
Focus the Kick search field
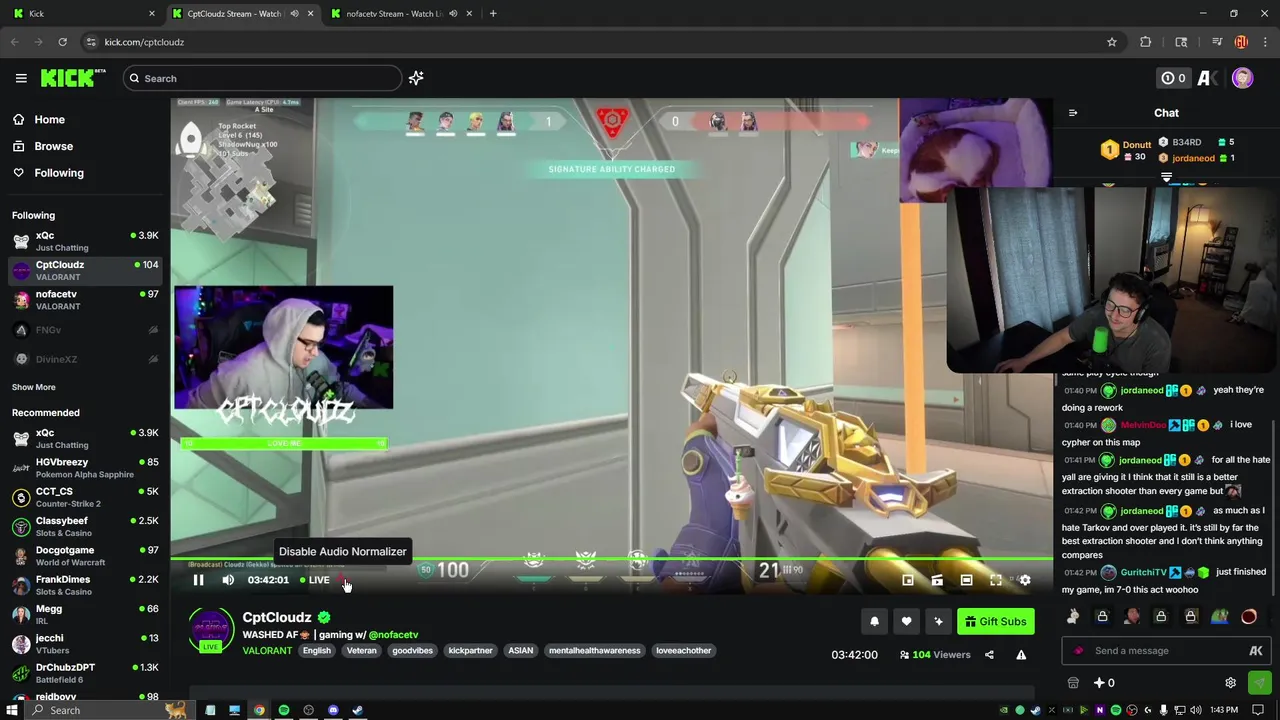coord(262,78)
